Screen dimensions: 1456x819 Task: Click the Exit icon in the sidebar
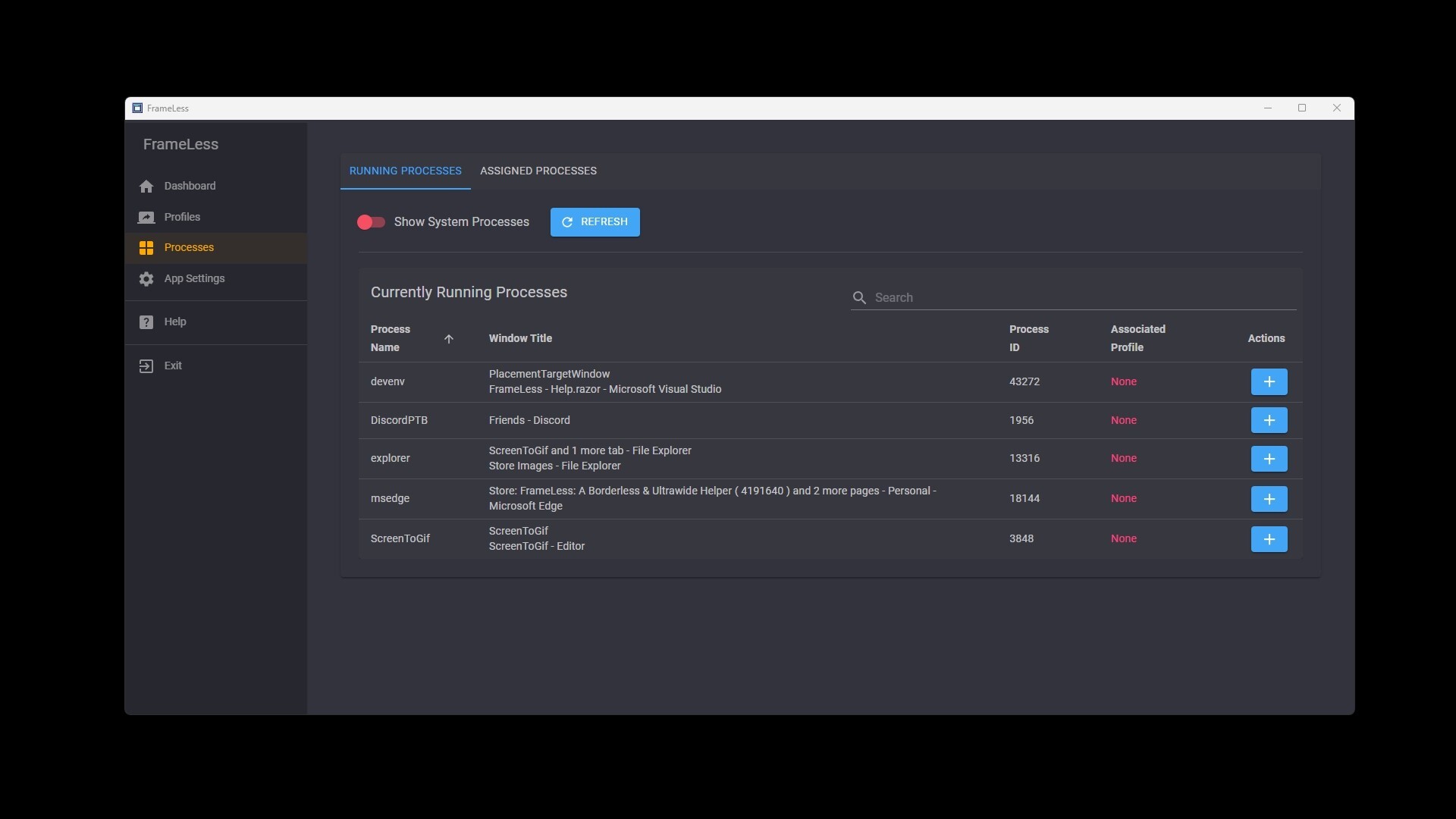coord(146,366)
